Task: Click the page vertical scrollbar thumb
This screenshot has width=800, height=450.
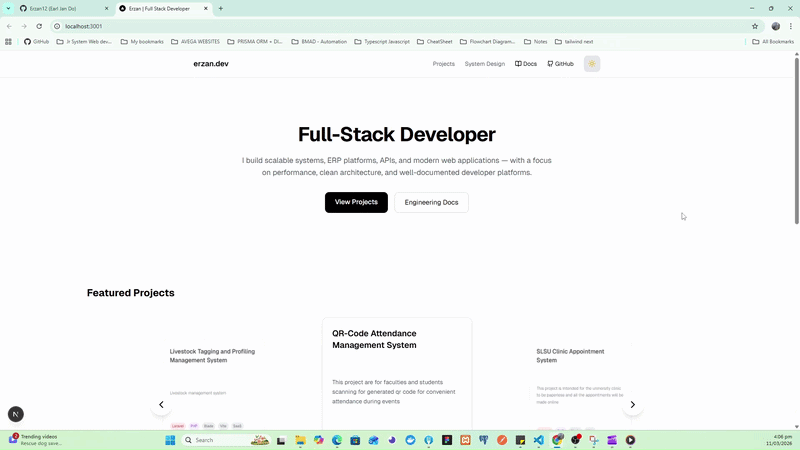Action: click(x=796, y=140)
